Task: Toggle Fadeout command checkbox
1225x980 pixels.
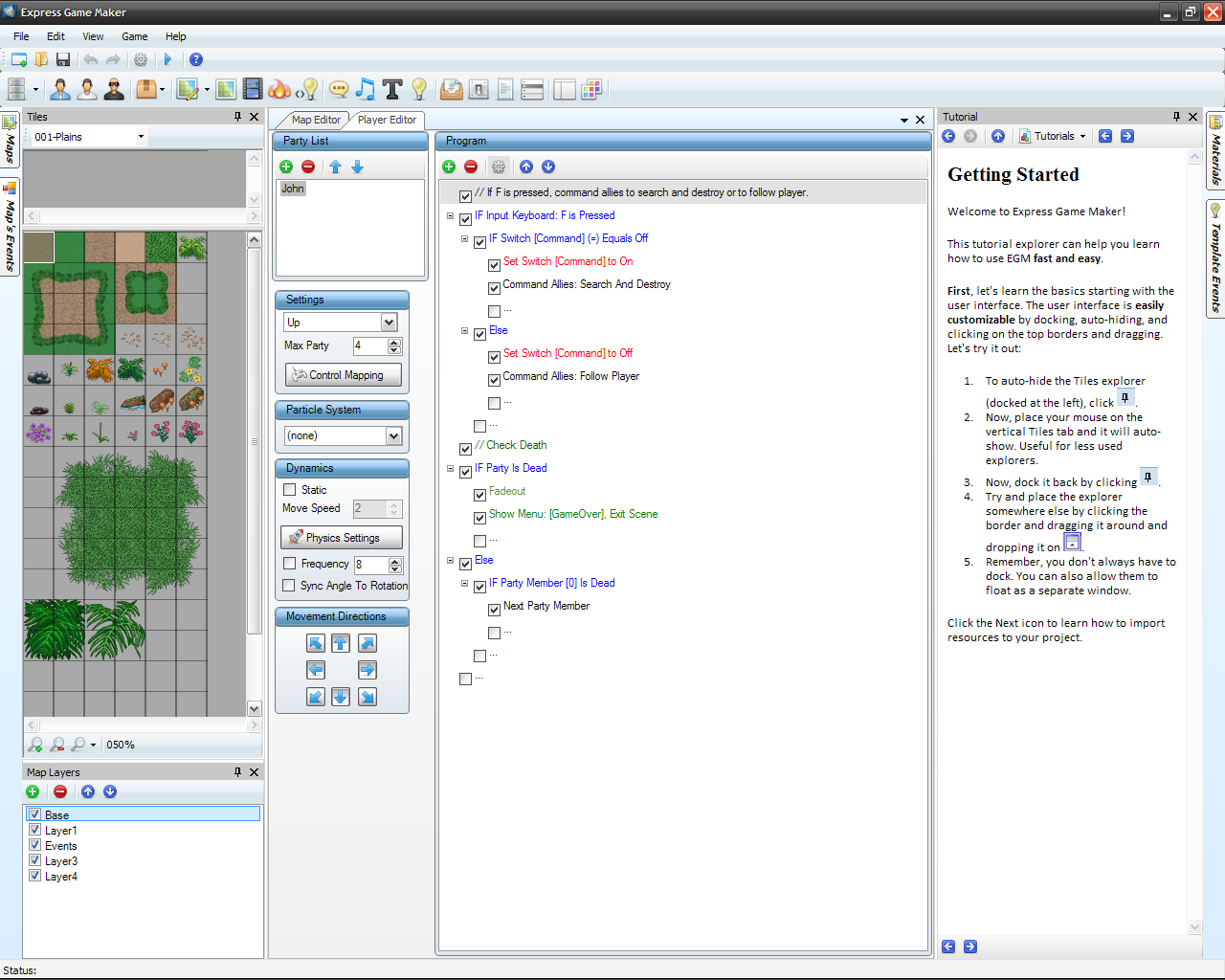Action: tap(479, 495)
